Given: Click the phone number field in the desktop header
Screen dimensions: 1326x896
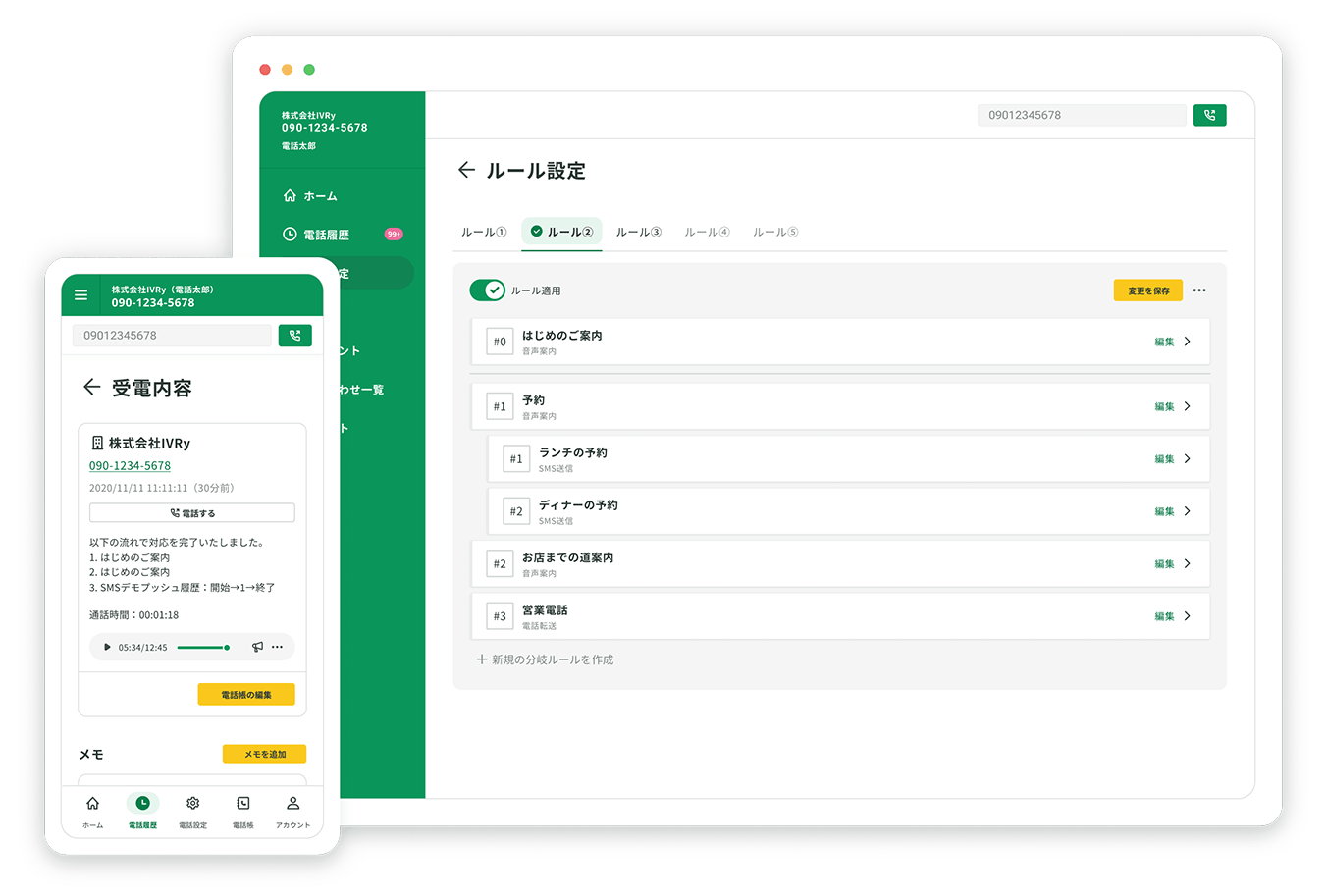Looking at the screenshot, I should point(1082,116).
